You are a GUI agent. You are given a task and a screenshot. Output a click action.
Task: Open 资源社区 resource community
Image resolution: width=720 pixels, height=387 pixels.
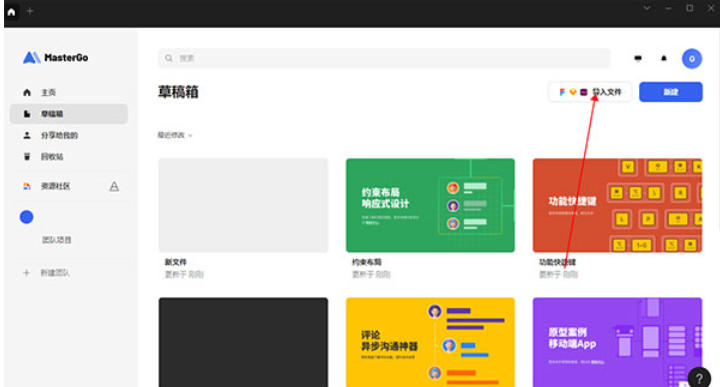coord(55,186)
